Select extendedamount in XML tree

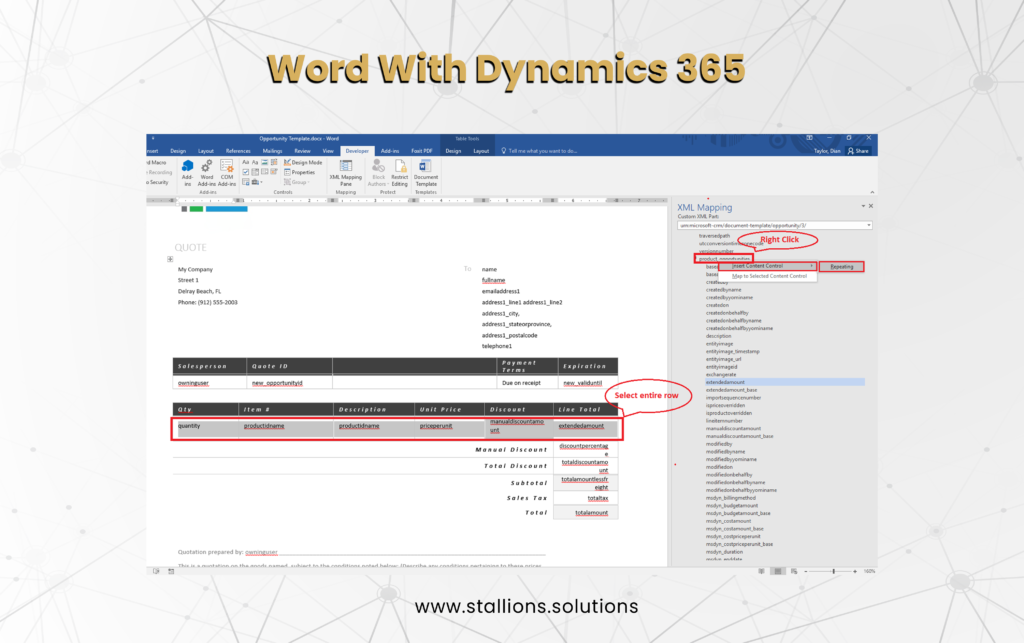(725, 382)
